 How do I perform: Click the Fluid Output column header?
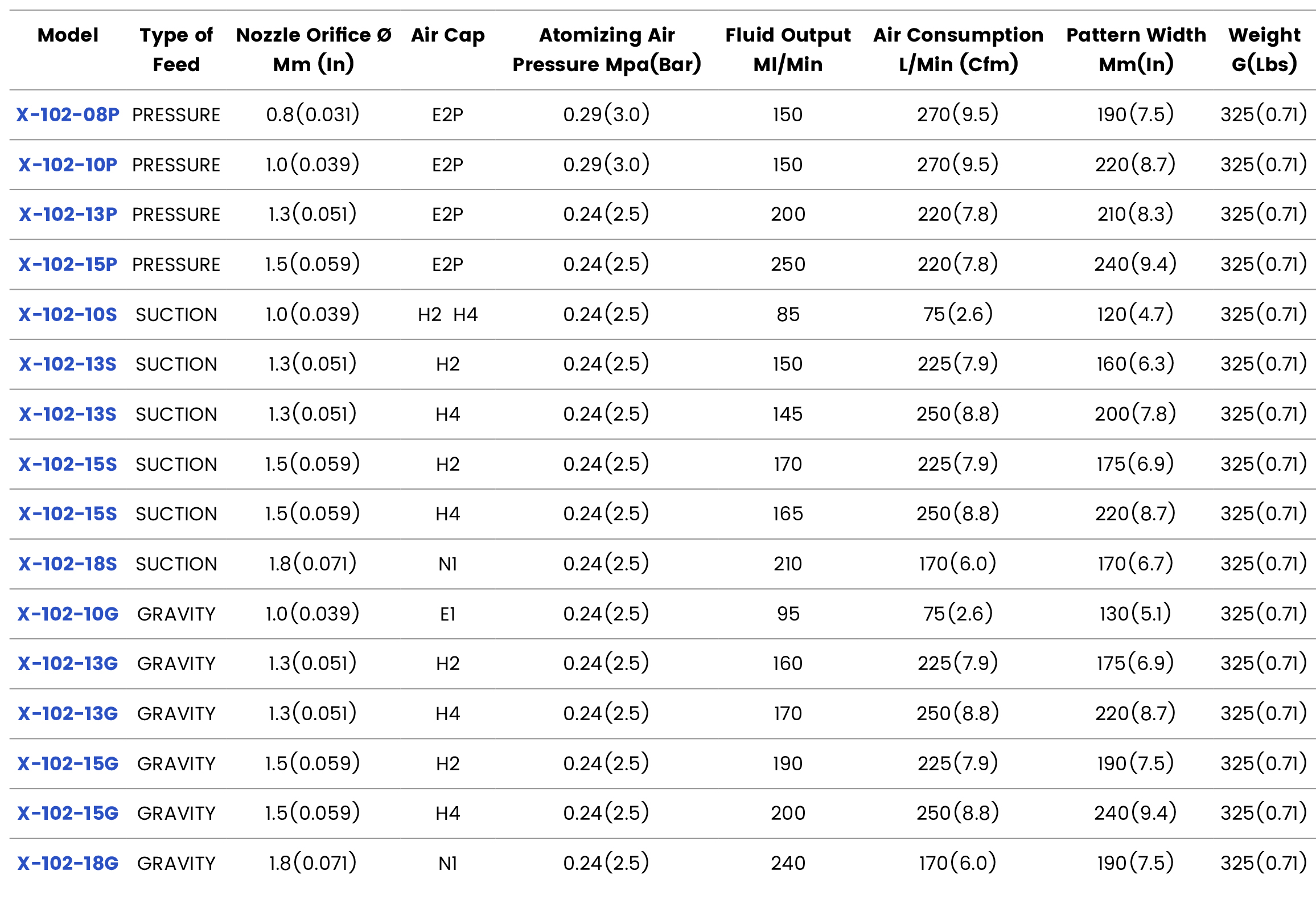click(788, 50)
